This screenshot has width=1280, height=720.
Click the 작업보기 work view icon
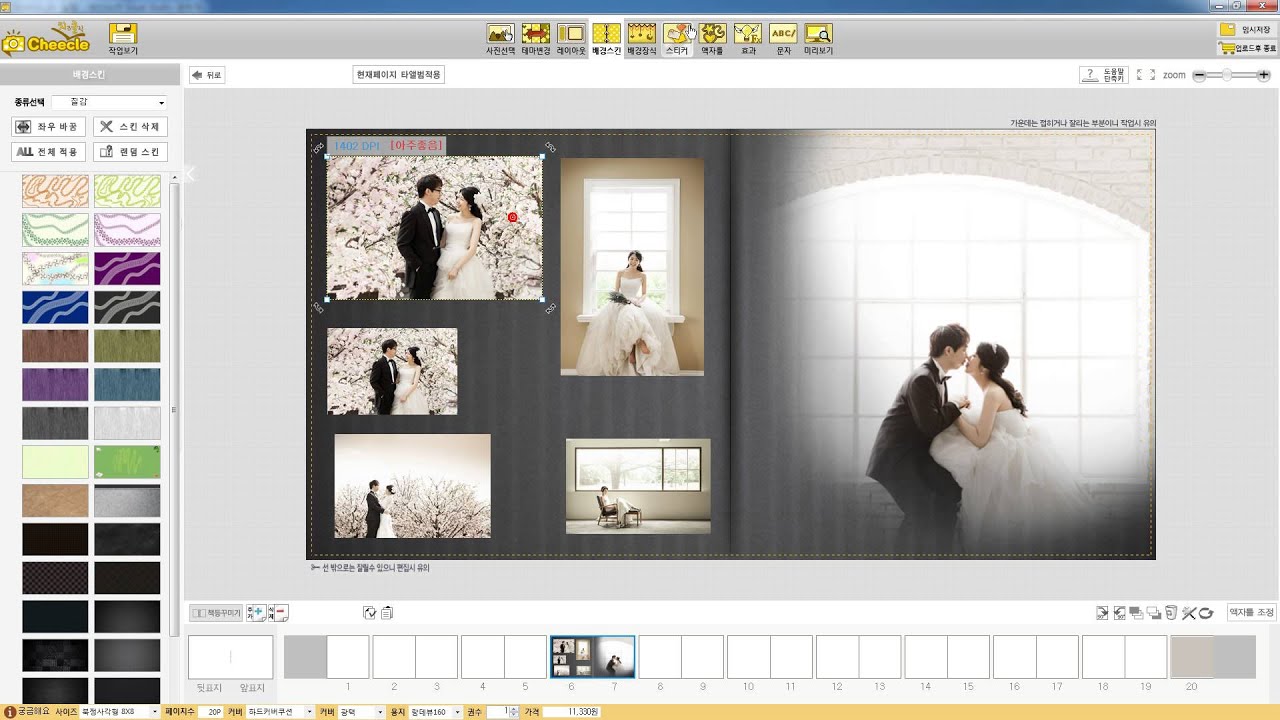tap(123, 39)
